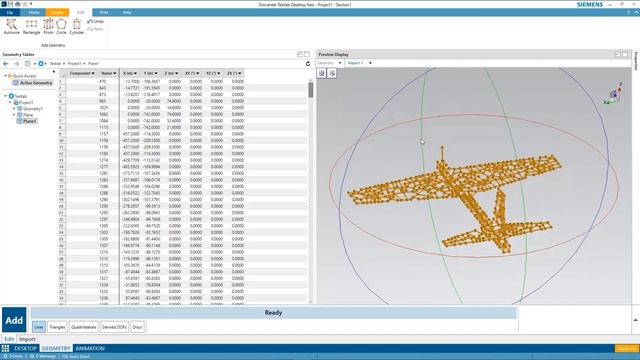This screenshot has width=640, height=360.
Task: Select the Autowire geometry tool
Action: tap(11, 27)
